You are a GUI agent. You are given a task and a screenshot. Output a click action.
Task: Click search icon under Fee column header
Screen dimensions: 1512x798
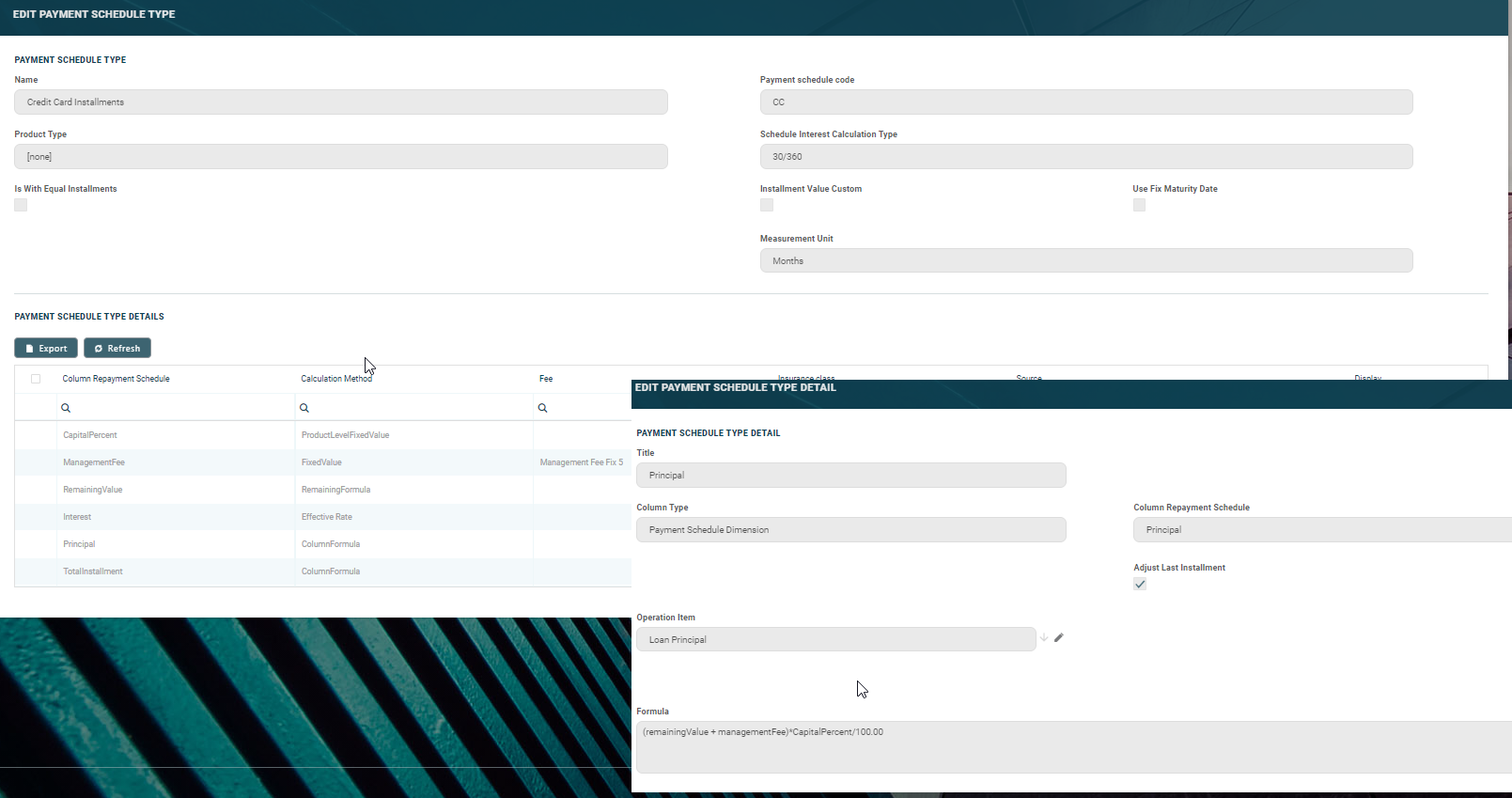tap(543, 408)
